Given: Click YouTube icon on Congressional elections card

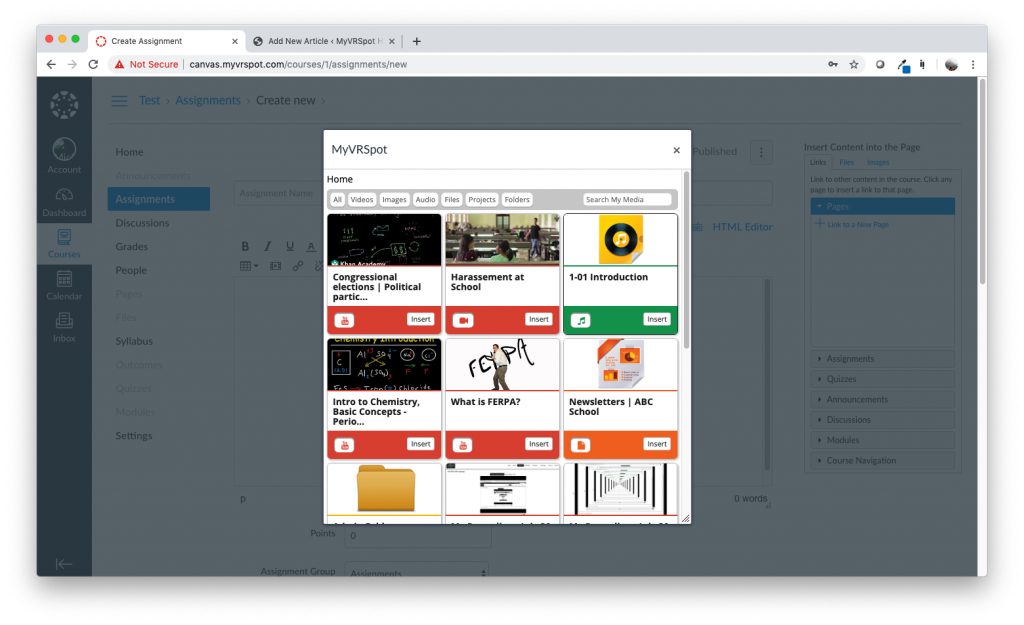Looking at the screenshot, I should tap(344, 320).
